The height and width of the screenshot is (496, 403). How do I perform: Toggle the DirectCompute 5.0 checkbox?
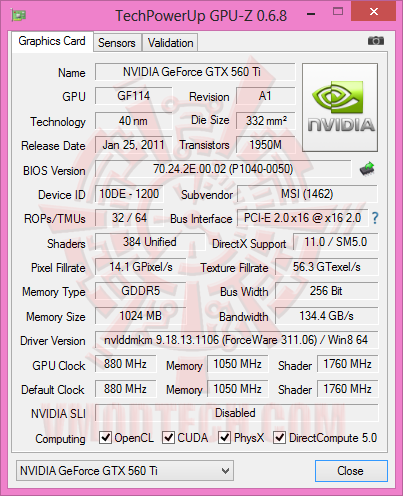(279, 437)
